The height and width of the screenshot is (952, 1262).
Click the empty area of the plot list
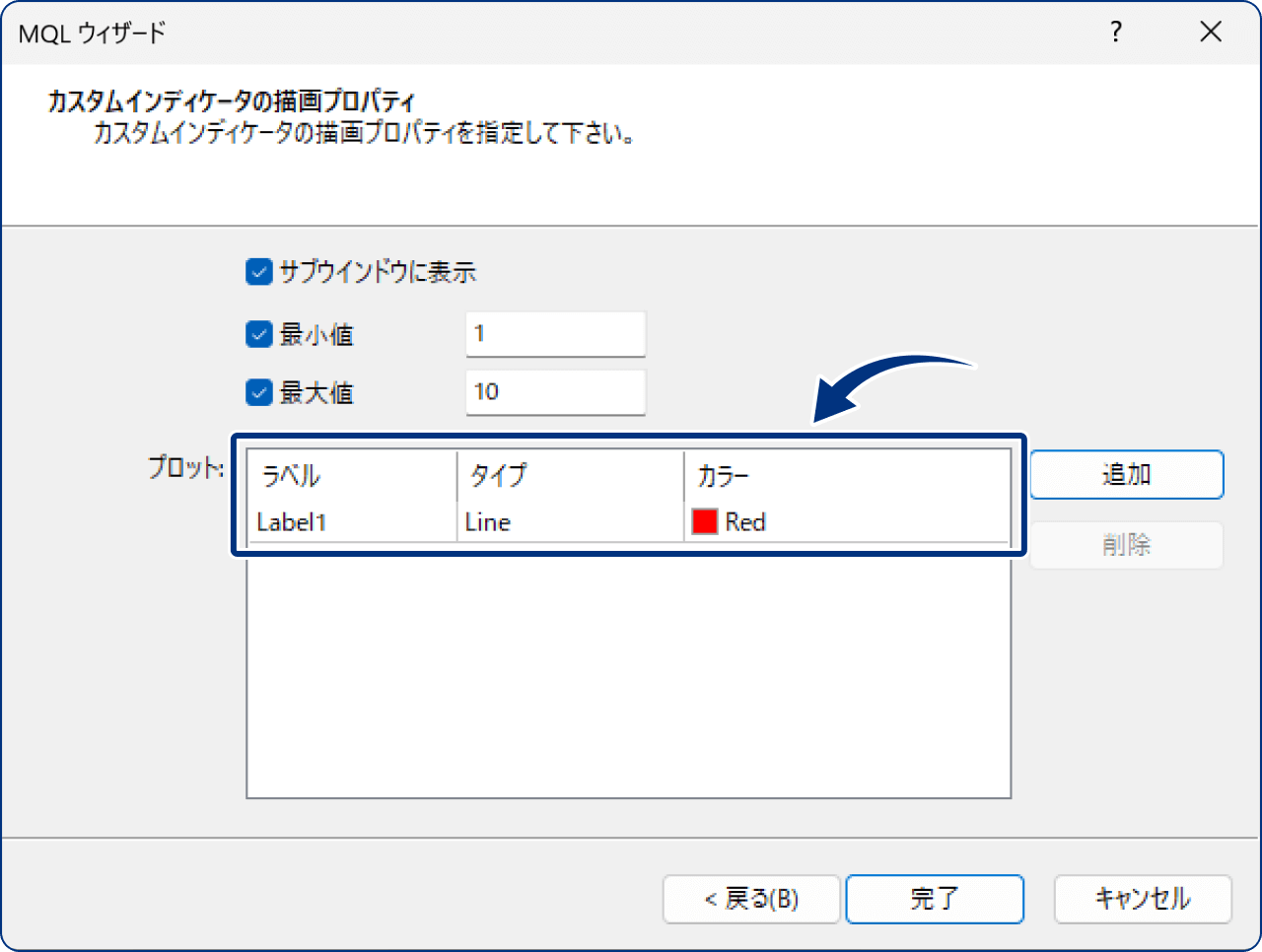(x=627, y=680)
